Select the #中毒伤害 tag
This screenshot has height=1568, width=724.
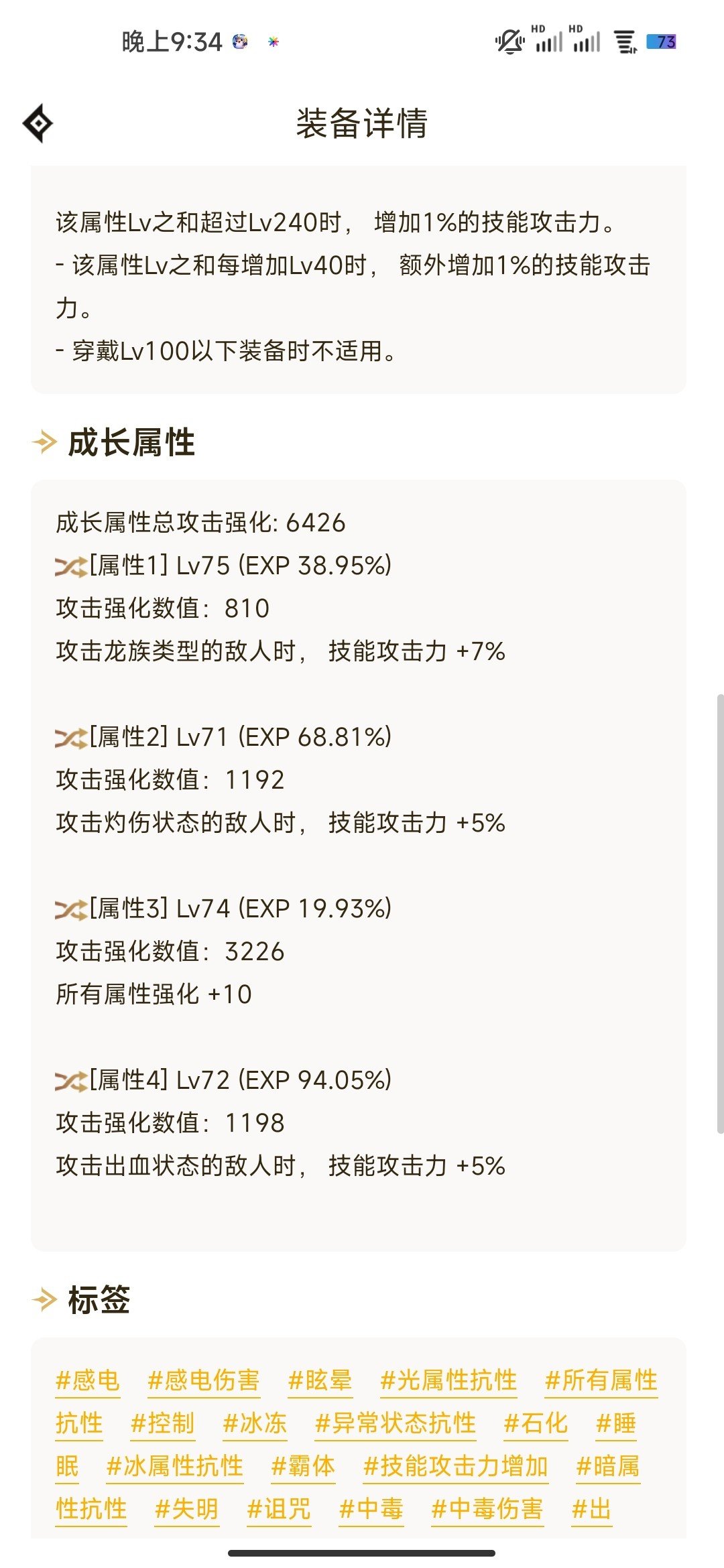(487, 1509)
